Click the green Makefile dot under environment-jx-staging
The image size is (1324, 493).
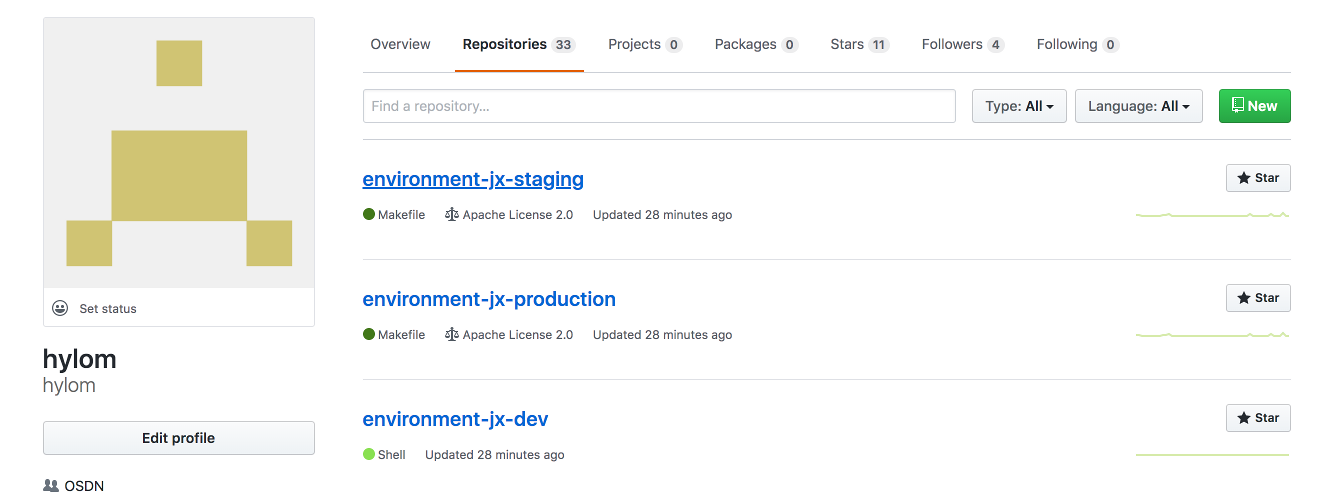click(369, 214)
